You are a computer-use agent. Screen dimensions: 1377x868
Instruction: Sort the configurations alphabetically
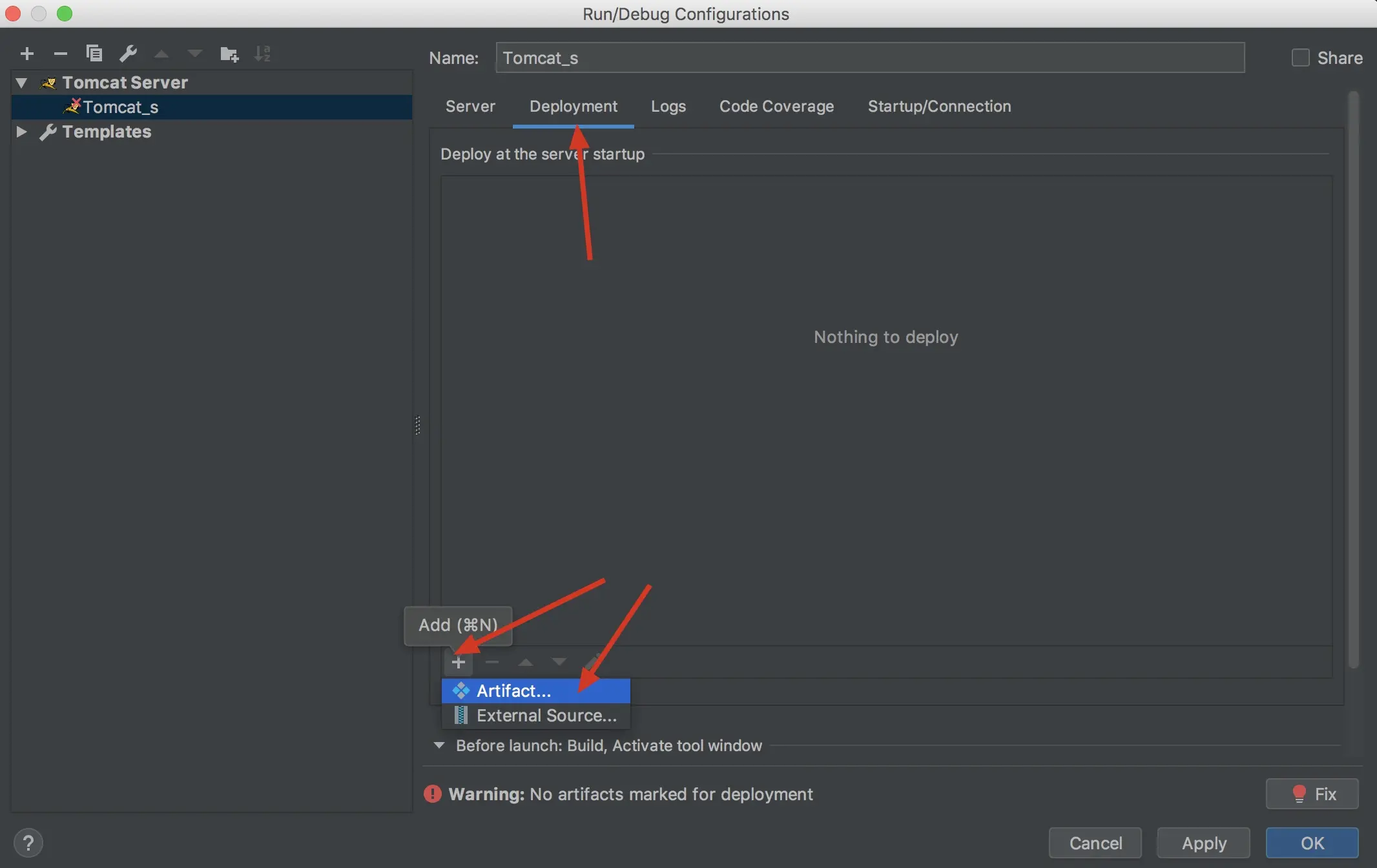tap(262, 54)
